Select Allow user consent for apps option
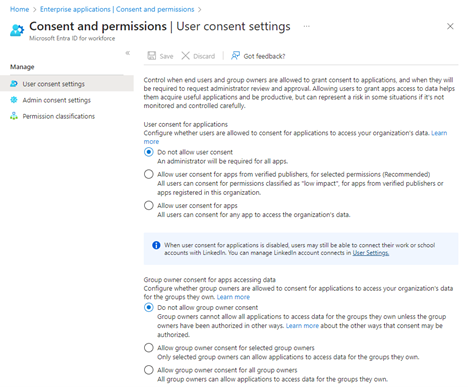 pos(149,205)
